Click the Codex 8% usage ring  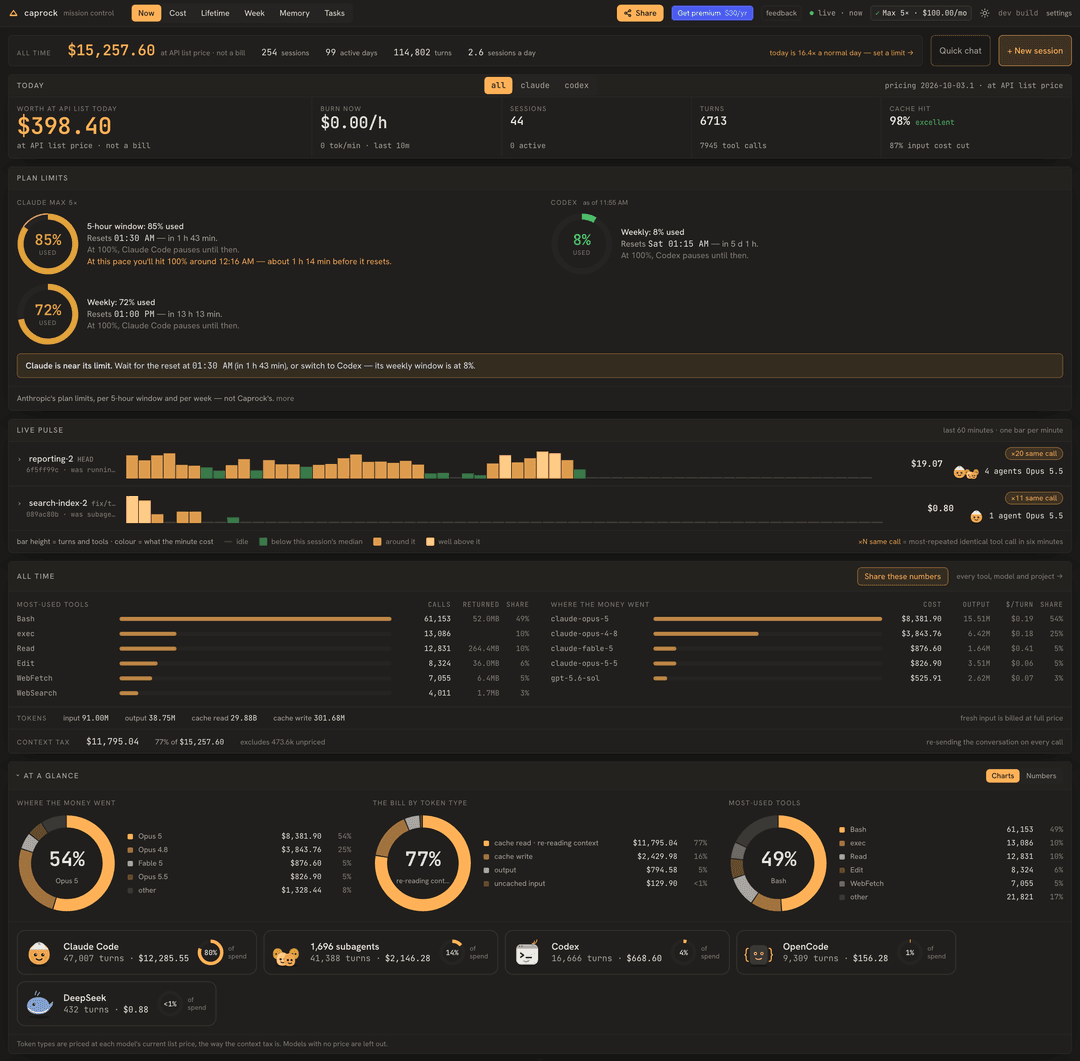point(581,244)
